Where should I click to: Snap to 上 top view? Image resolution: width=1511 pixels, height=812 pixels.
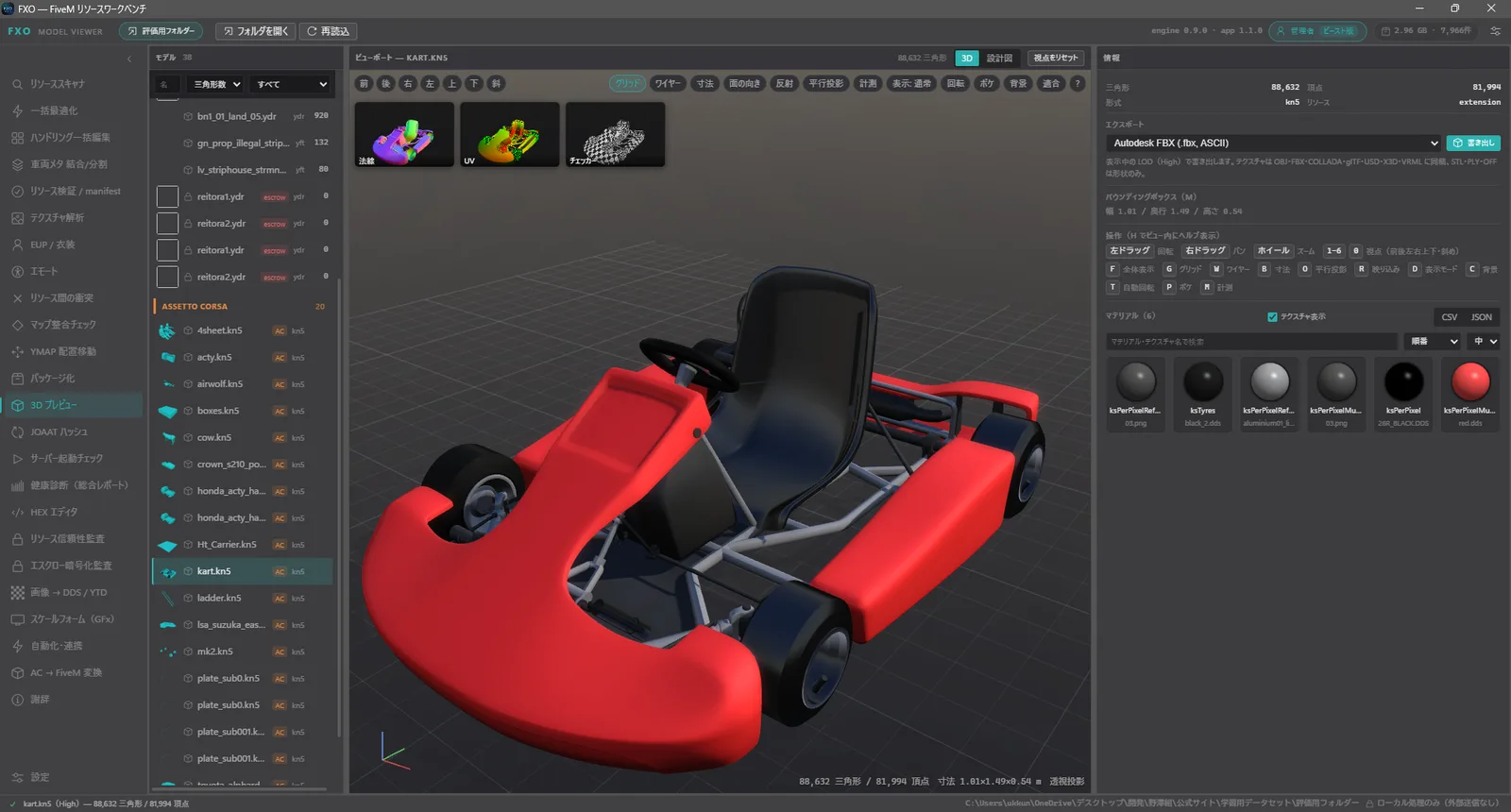pos(451,83)
